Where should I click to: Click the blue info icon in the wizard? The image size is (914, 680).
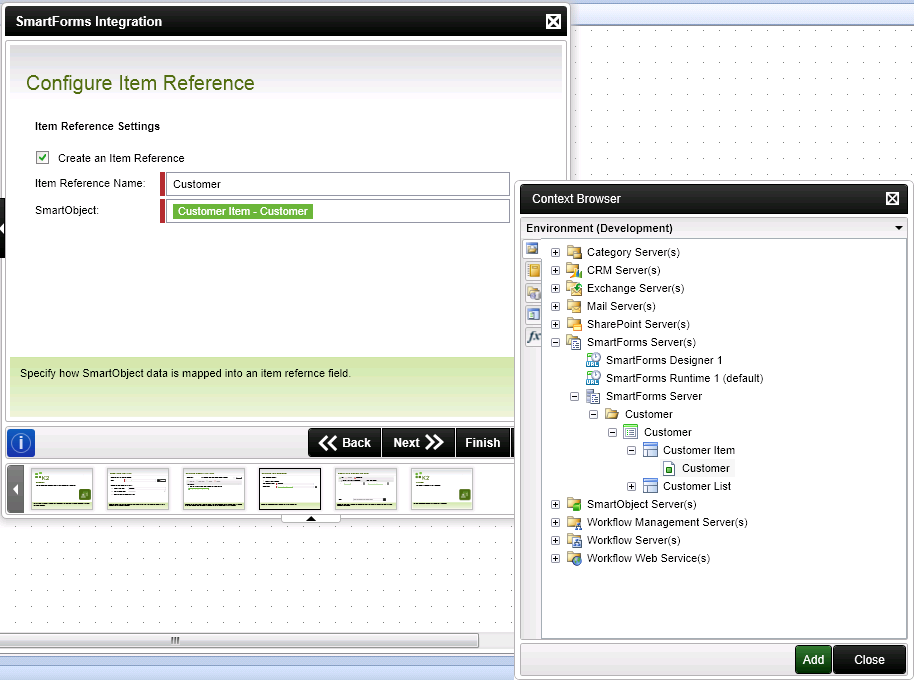(x=21, y=443)
